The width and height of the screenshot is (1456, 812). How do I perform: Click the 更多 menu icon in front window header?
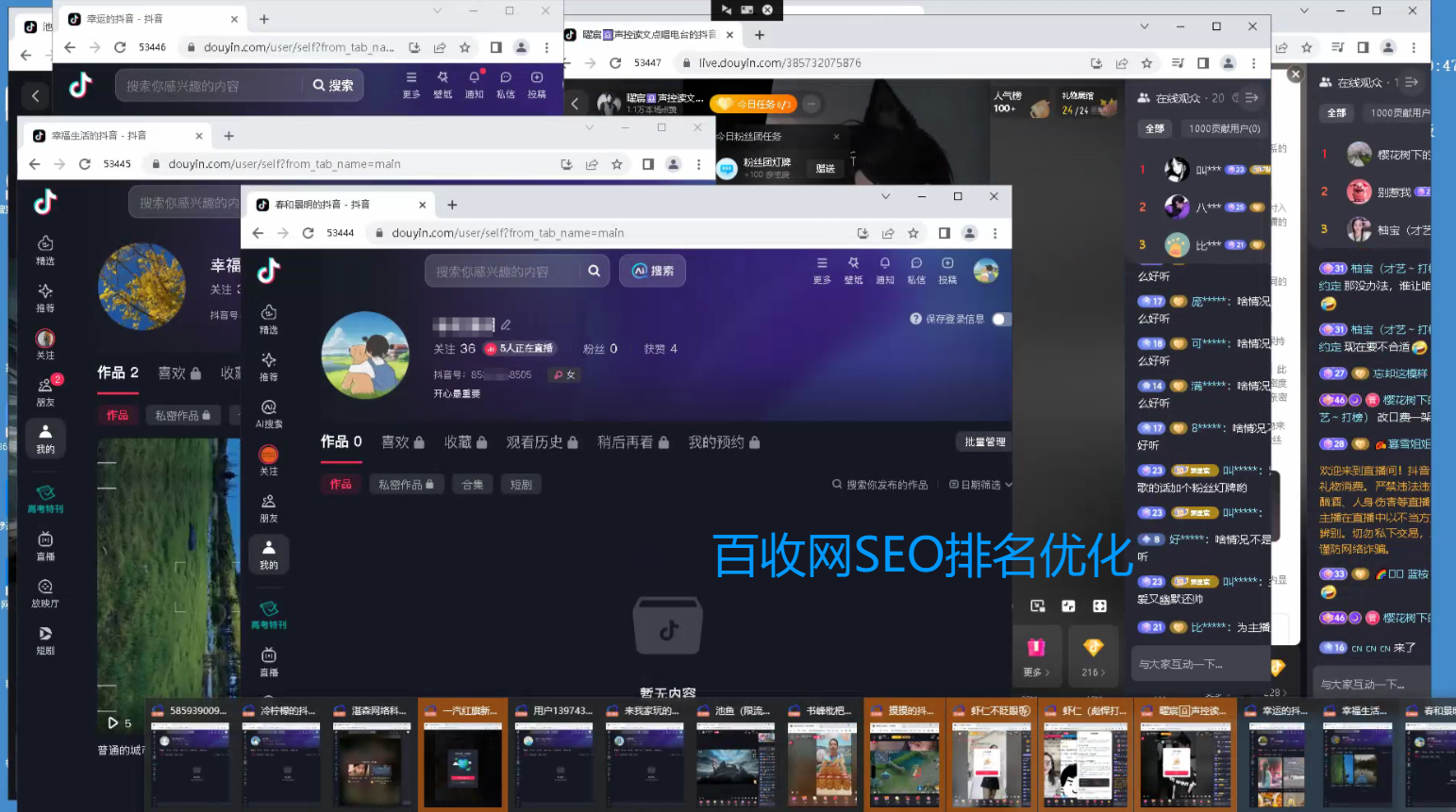pos(822,271)
